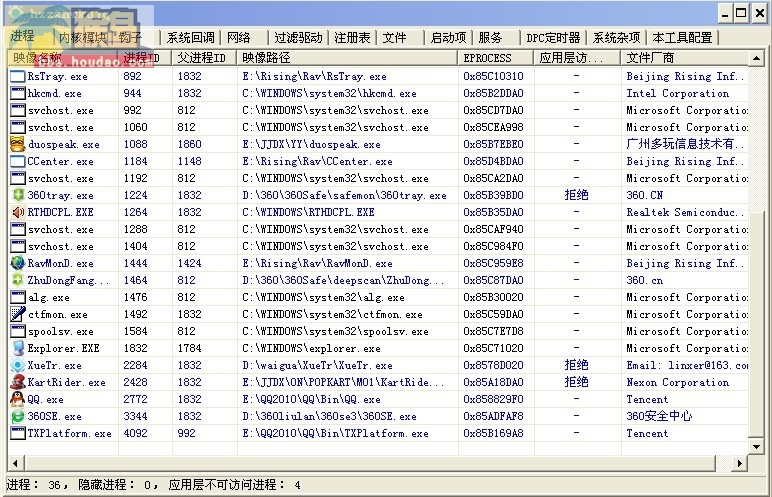Click the horizontal scrollbar thumb
Viewport: 772px width, 497px height.
369,464
